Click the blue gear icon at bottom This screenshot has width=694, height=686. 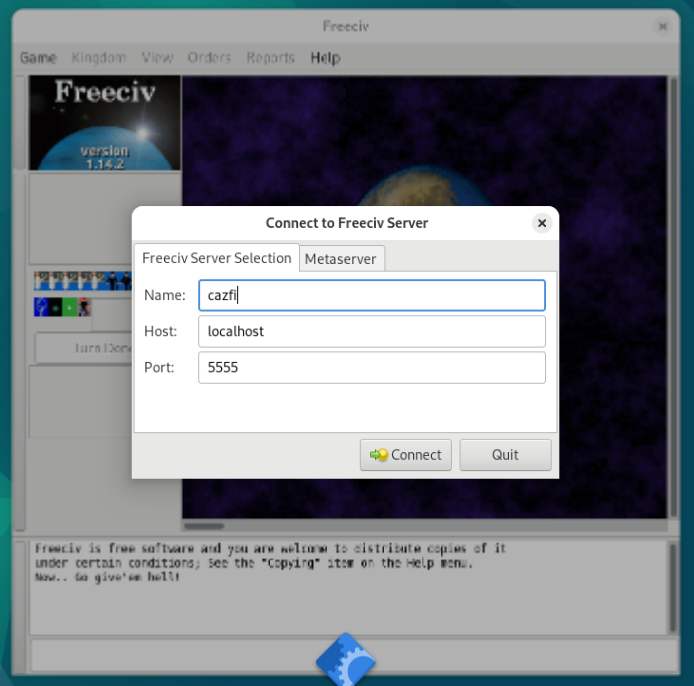pos(345,660)
